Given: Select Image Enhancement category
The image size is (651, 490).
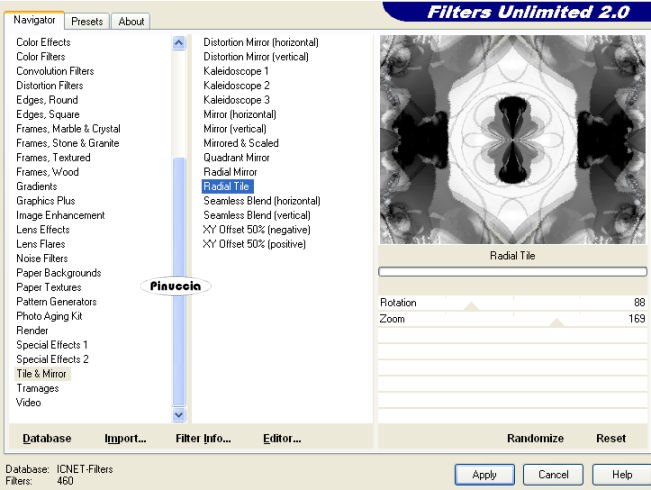Looking at the screenshot, I should pyautogui.click(x=61, y=215).
